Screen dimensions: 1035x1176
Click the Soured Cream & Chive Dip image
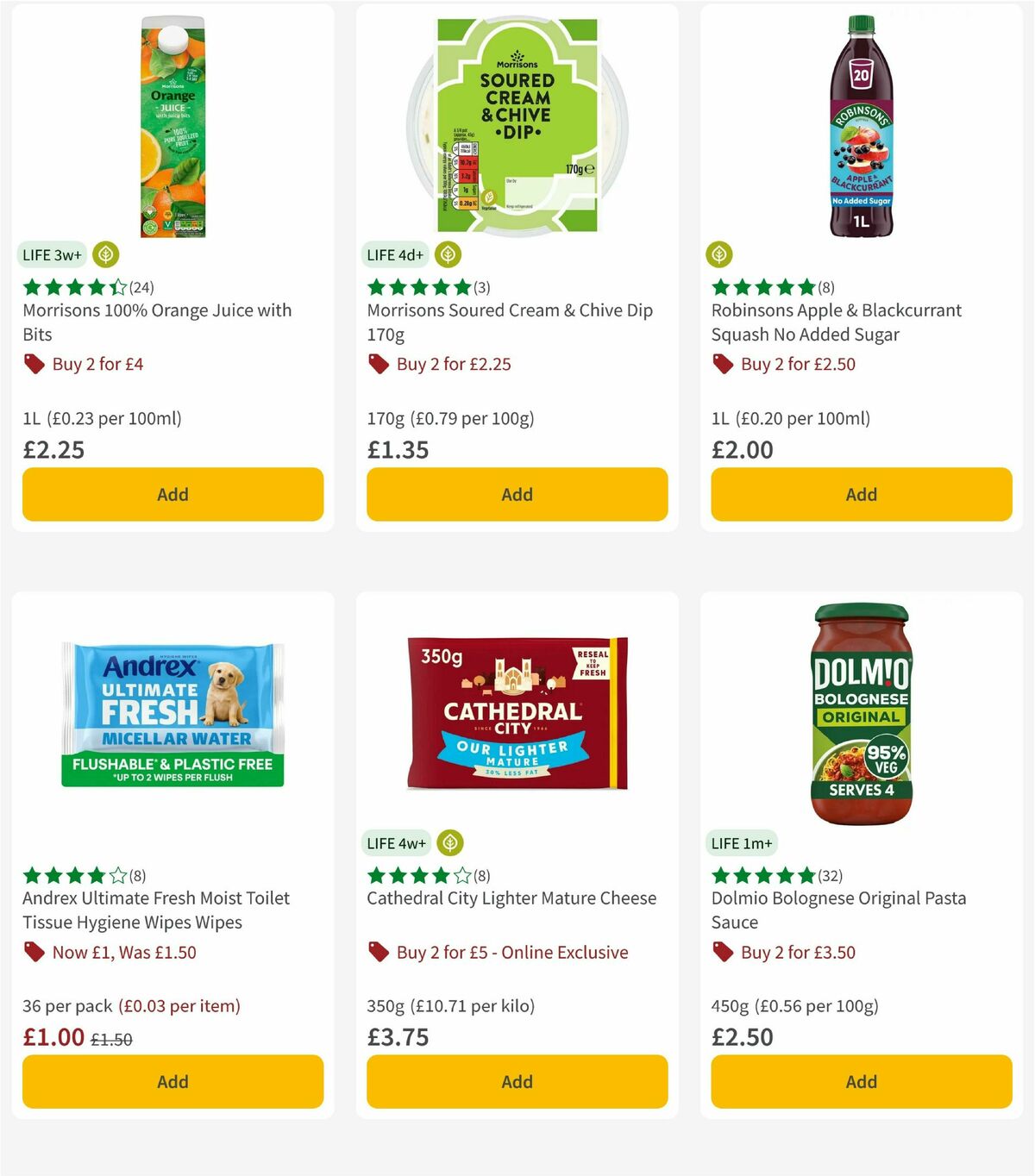tap(516, 125)
